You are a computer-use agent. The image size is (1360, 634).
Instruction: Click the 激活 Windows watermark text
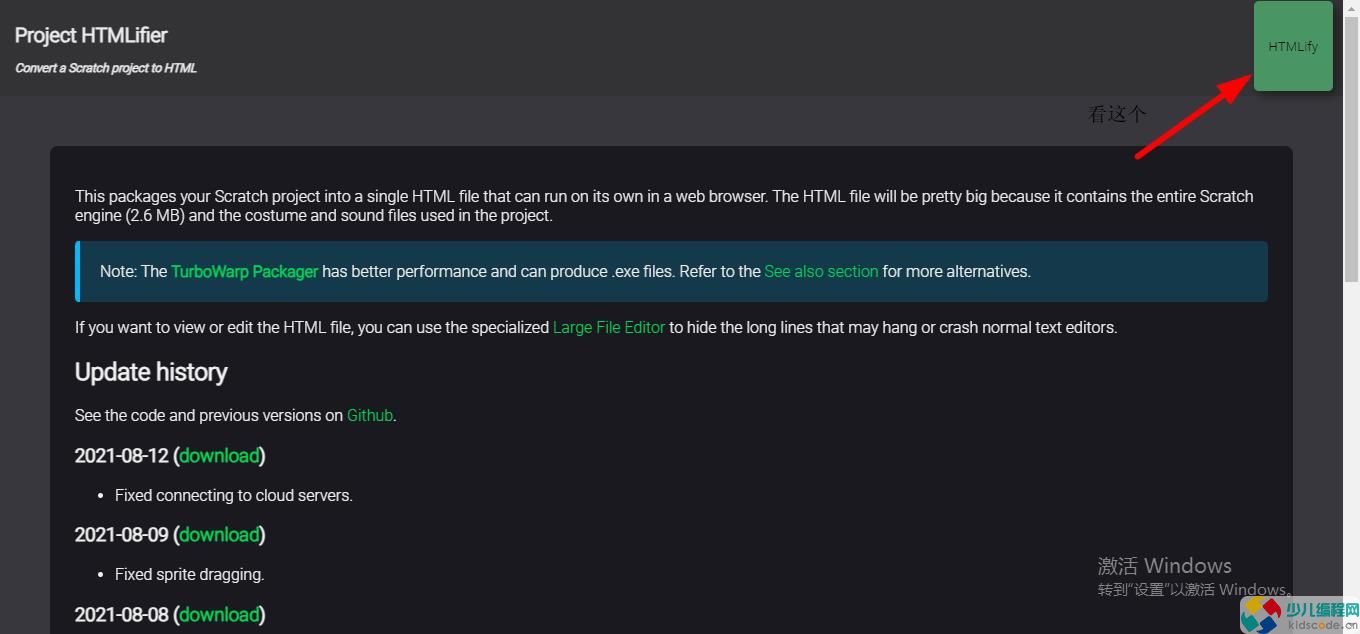pyautogui.click(x=1165, y=565)
